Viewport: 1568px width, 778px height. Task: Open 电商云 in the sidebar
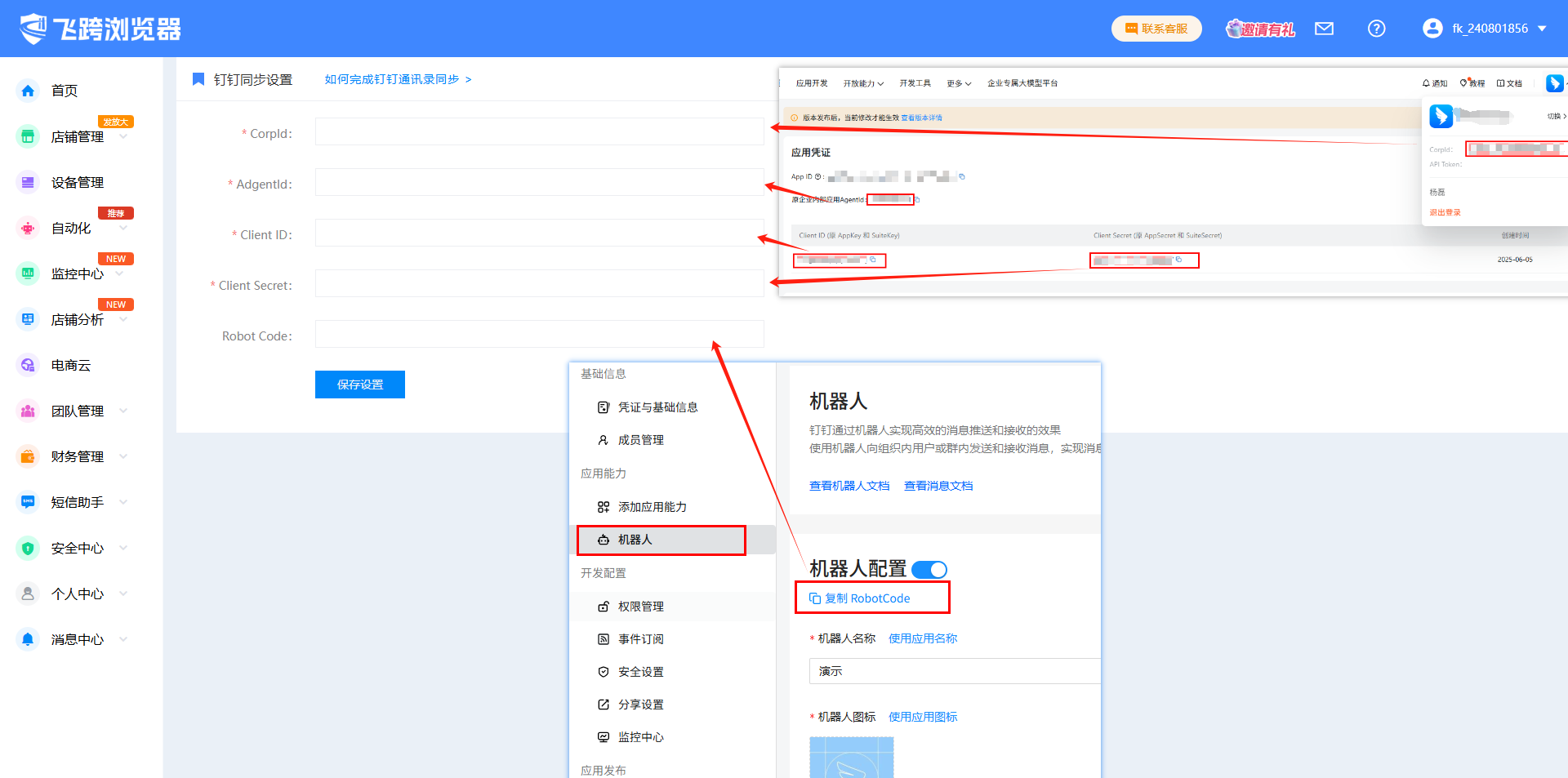71,365
